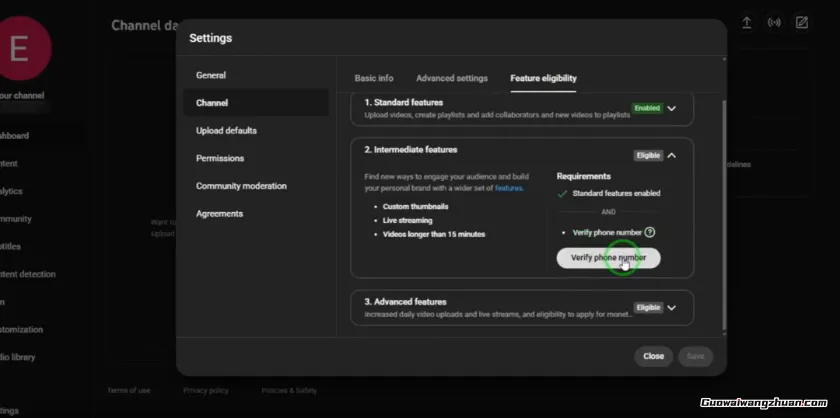The image size is (840, 418).
Task: Click the Close button in the dialog
Action: (x=653, y=356)
